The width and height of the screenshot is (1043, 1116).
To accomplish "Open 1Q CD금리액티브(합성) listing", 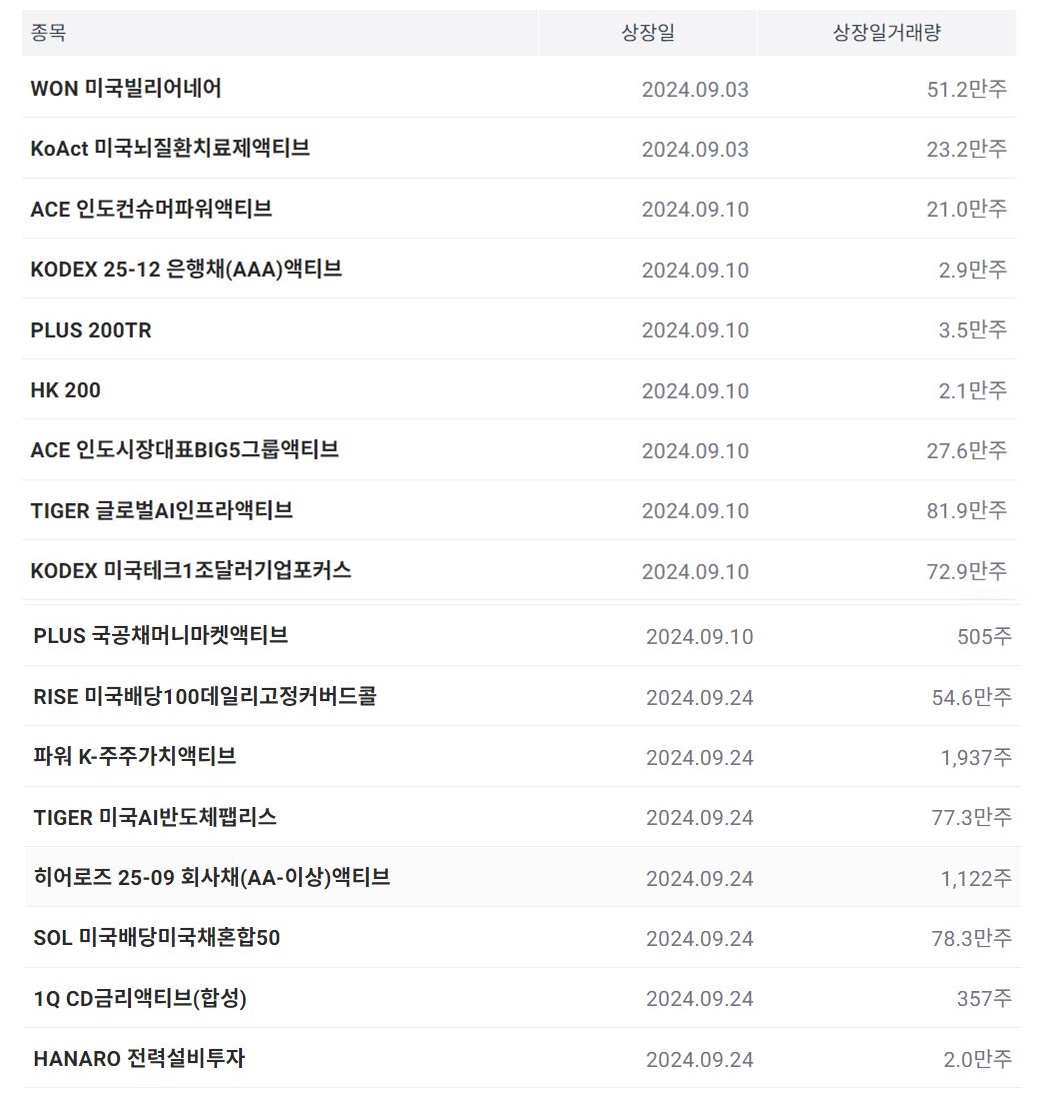I will tap(140, 998).
